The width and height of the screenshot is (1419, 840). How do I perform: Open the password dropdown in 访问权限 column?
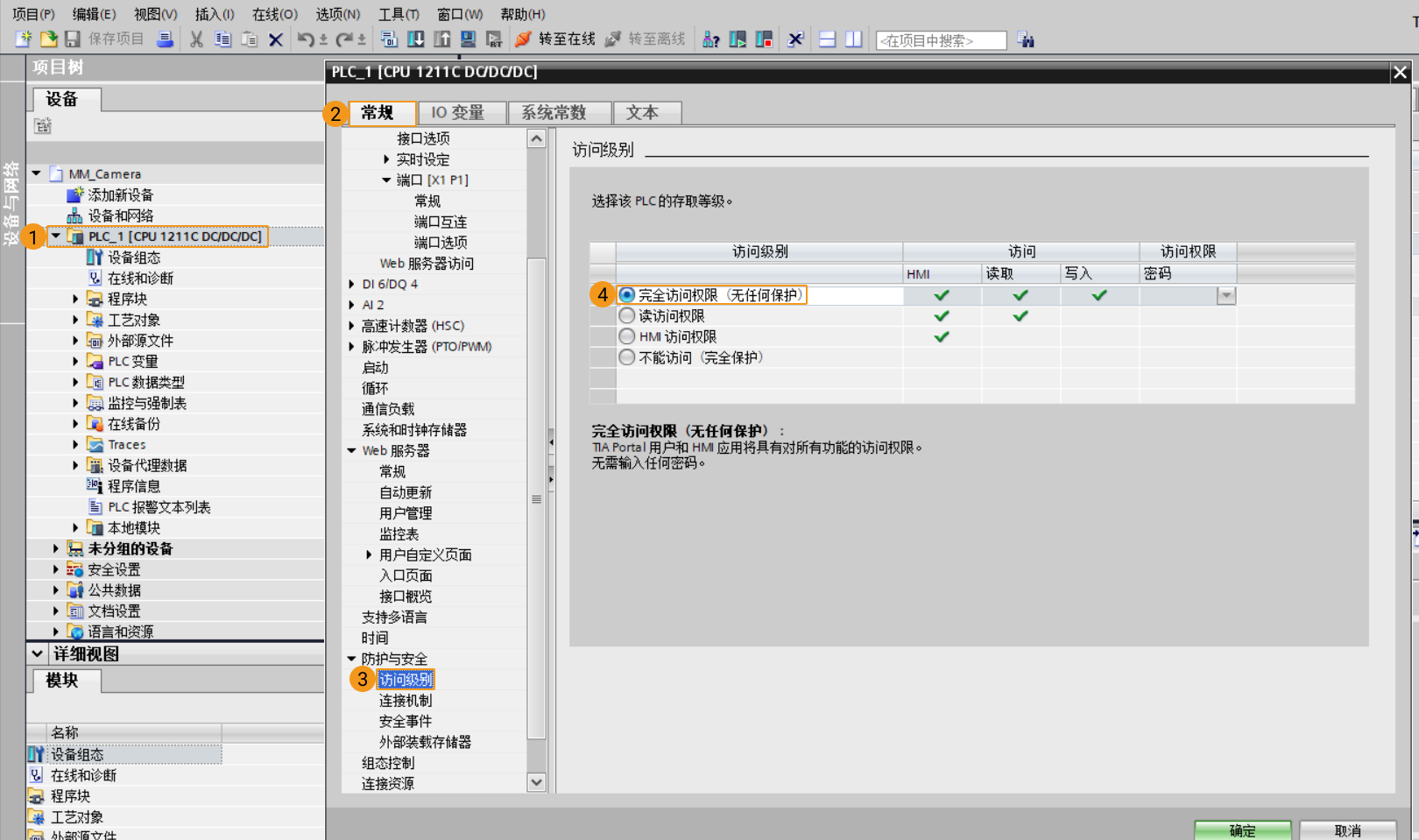click(x=1228, y=295)
